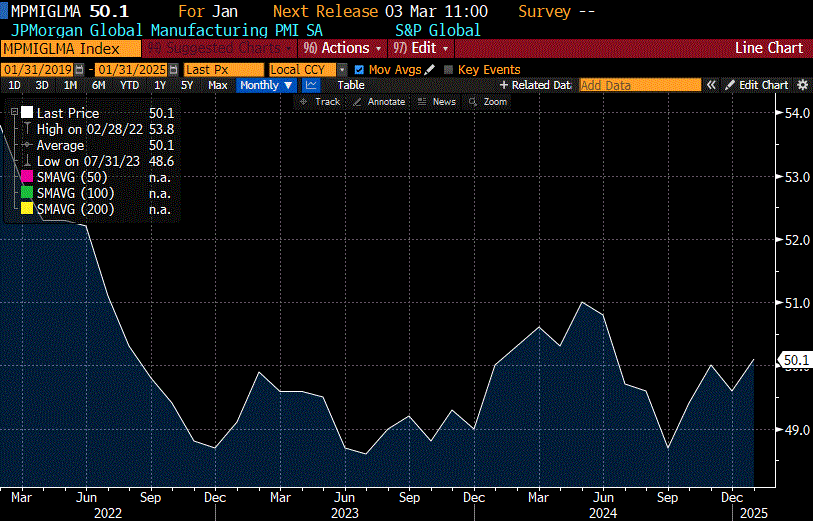Click the double-chevron collapse icon
Image resolution: width=813 pixels, height=521 pixels.
click(711, 86)
